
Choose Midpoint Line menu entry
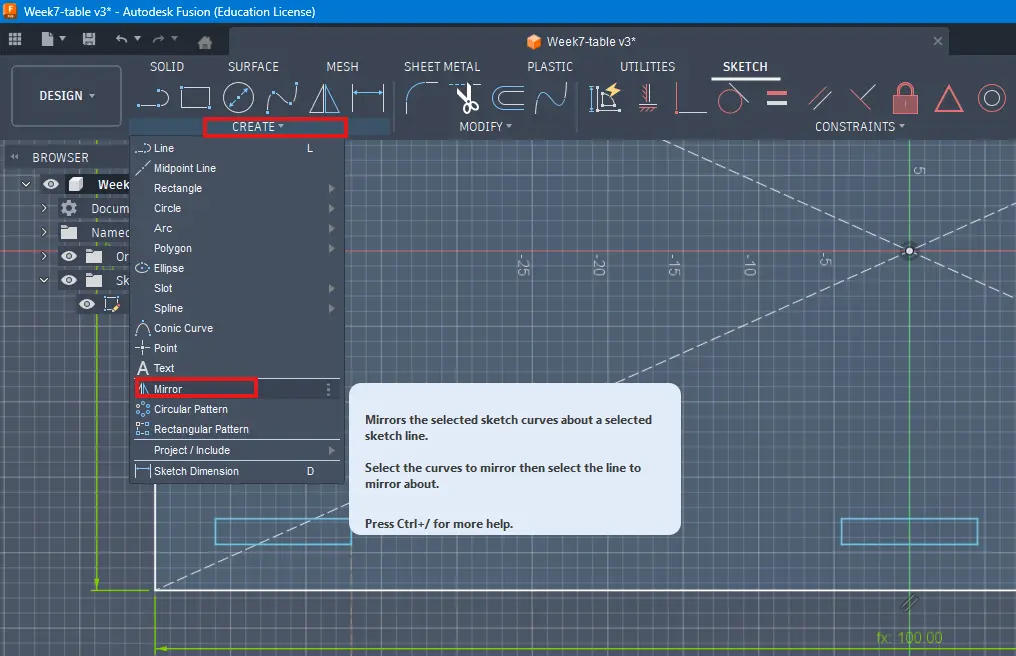(237, 168)
